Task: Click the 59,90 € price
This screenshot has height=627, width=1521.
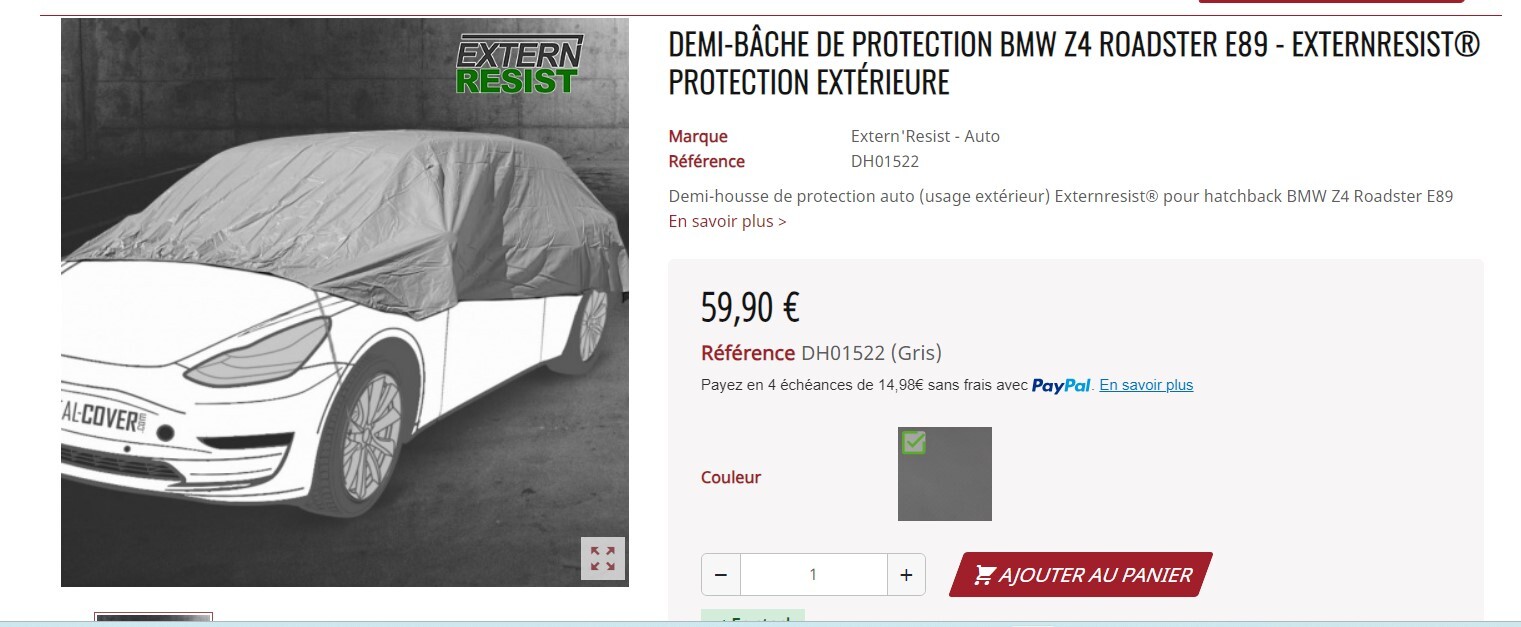Action: click(750, 307)
